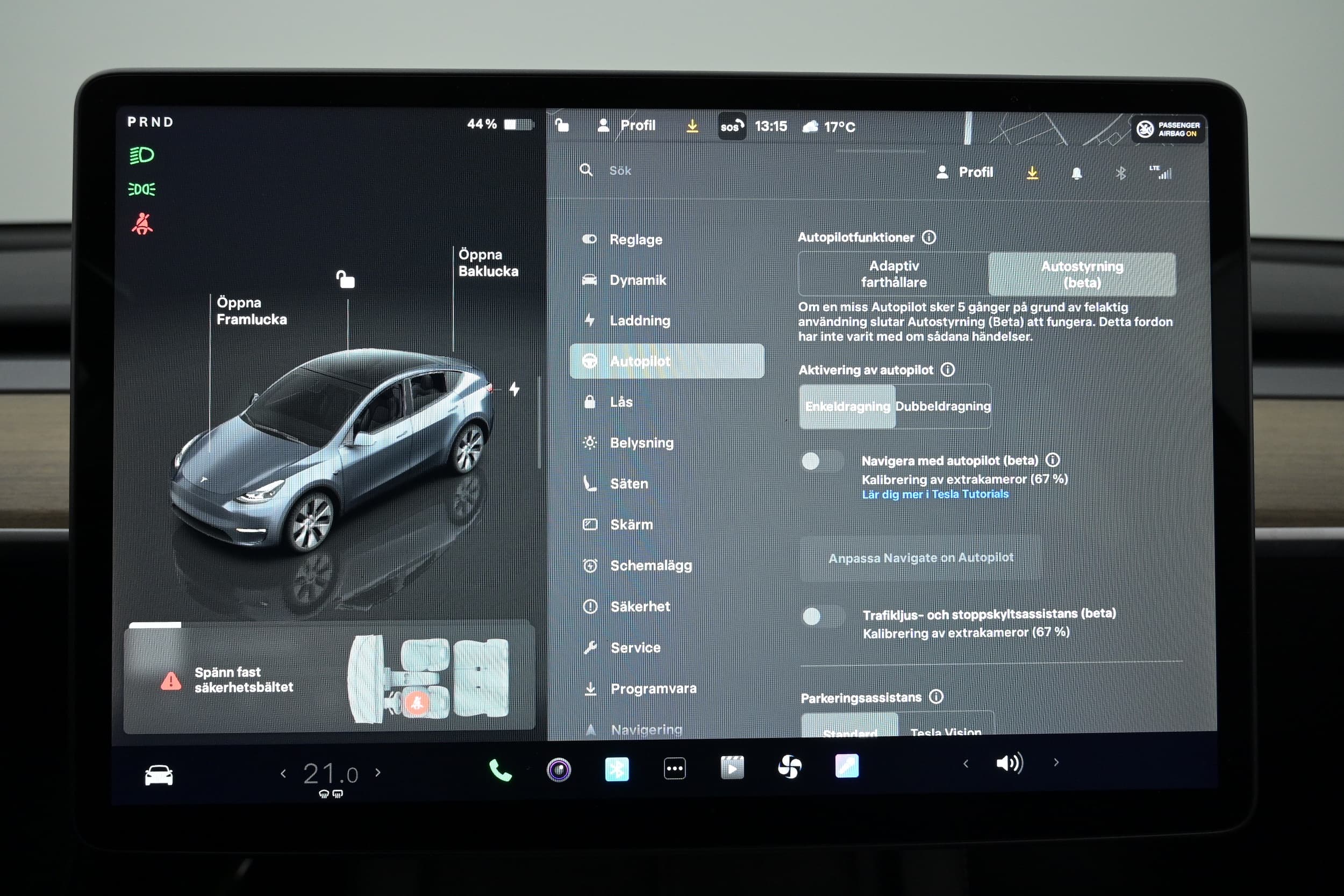Show info for Aktivering av autopilot

coord(947,370)
